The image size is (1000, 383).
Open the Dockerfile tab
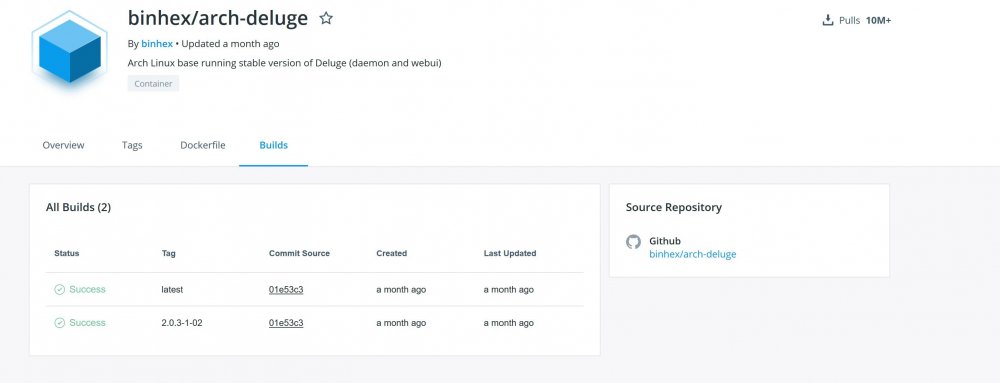(x=203, y=145)
